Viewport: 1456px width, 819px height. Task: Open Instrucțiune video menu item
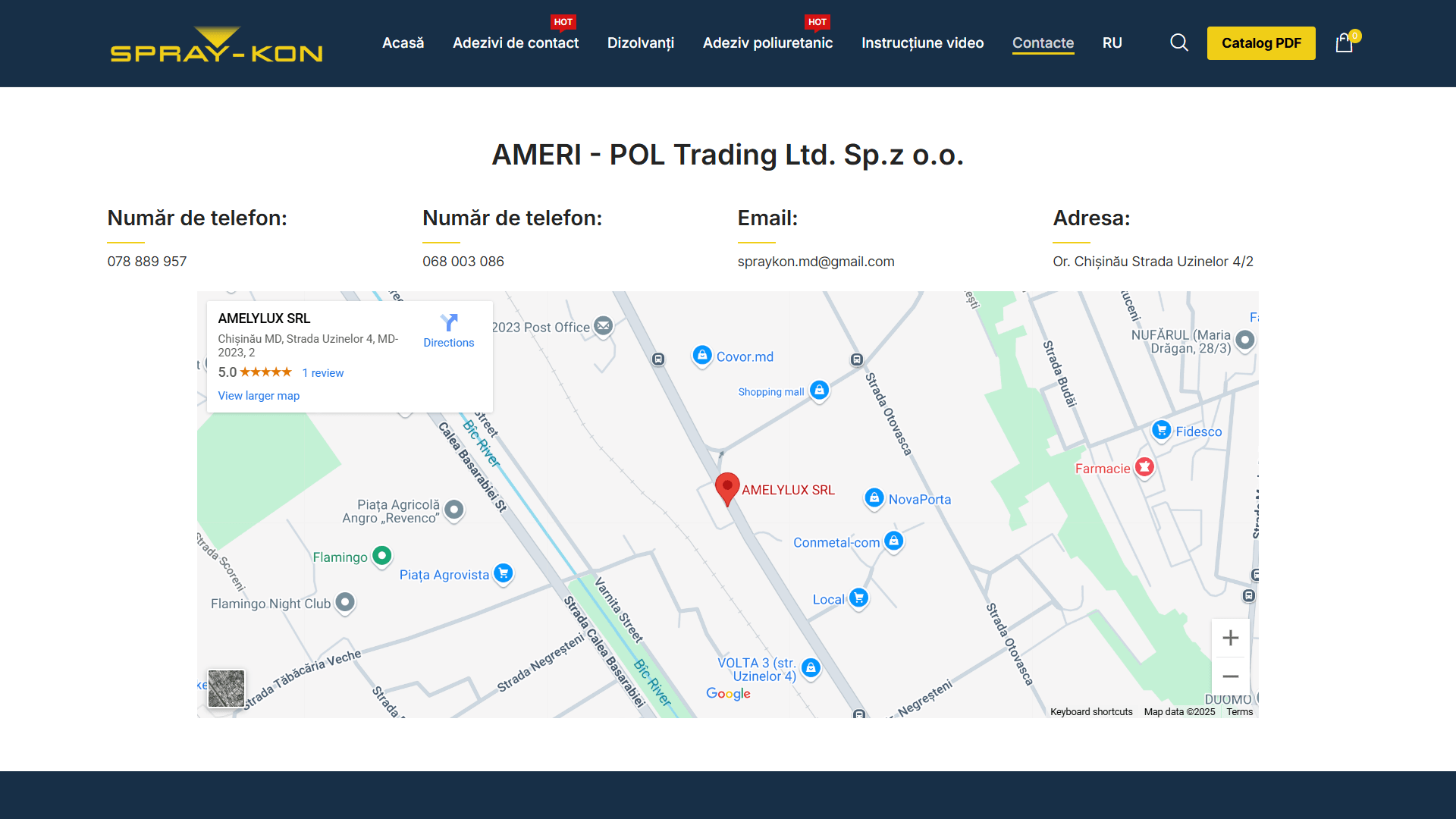[923, 43]
